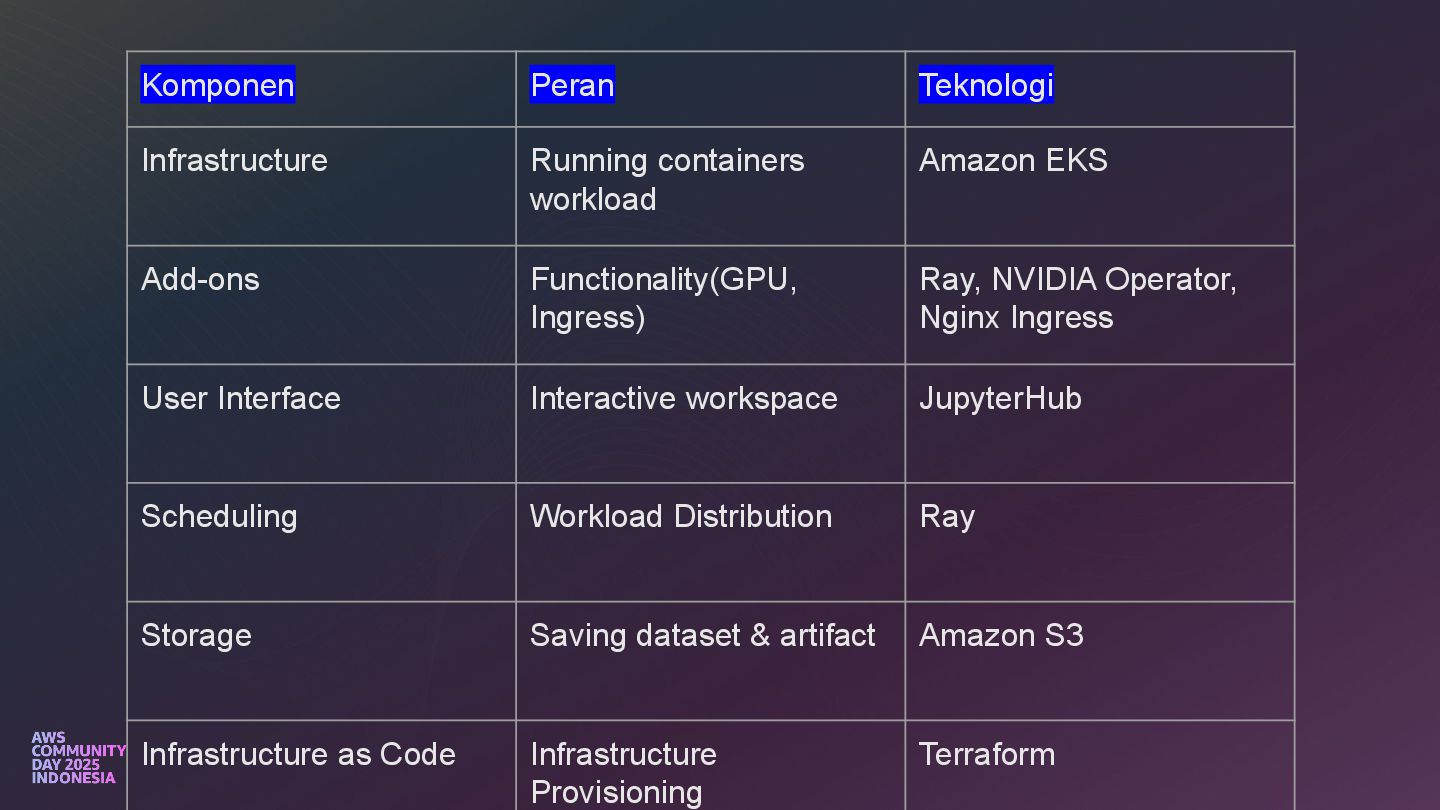Select the JupyterHub cell

tap(1000, 398)
